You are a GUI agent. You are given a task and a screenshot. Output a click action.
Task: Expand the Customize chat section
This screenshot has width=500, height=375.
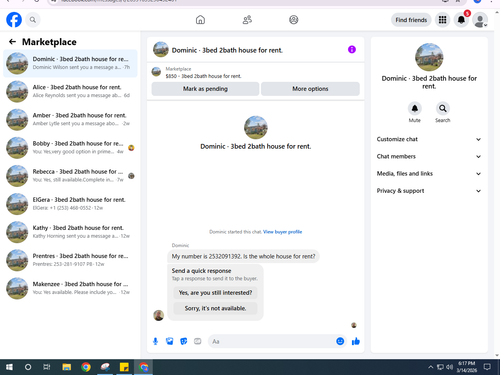pos(429,139)
